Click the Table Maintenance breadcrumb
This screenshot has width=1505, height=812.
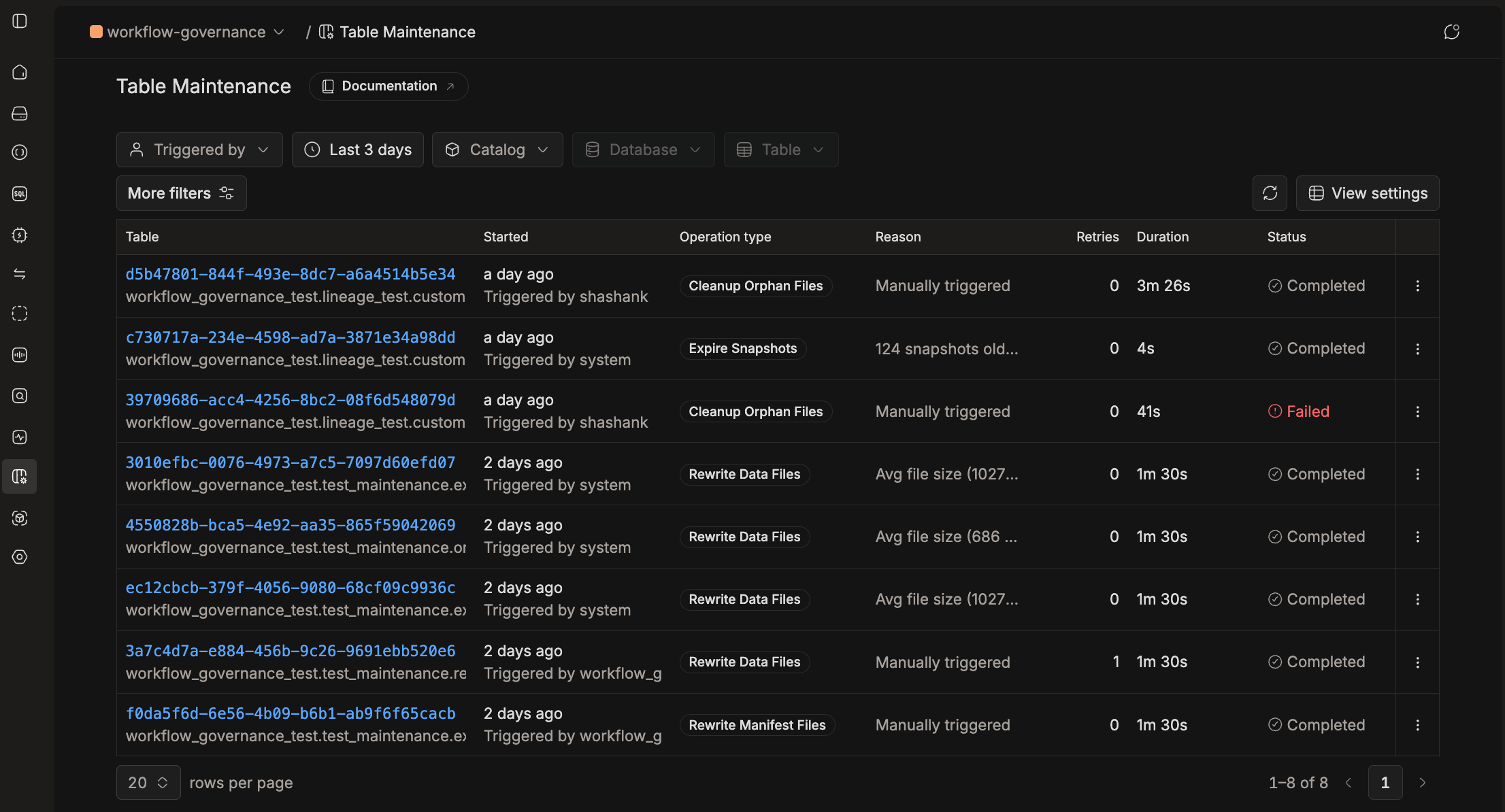tap(397, 32)
